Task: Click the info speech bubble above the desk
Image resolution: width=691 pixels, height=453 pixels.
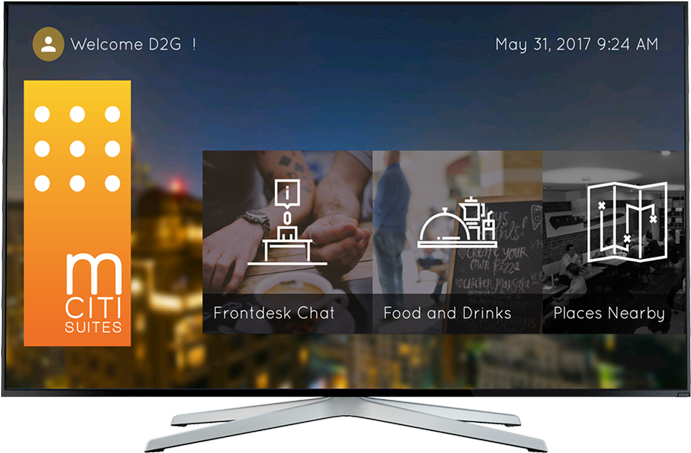Action: [x=287, y=193]
